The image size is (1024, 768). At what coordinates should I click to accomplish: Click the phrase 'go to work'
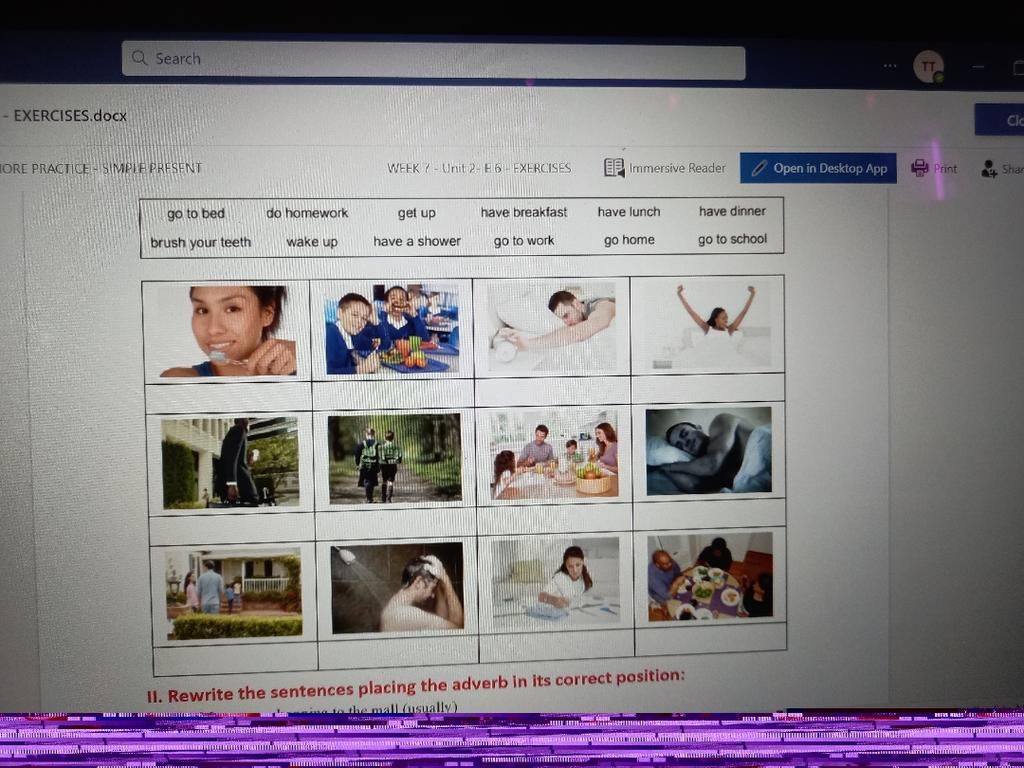(x=524, y=241)
